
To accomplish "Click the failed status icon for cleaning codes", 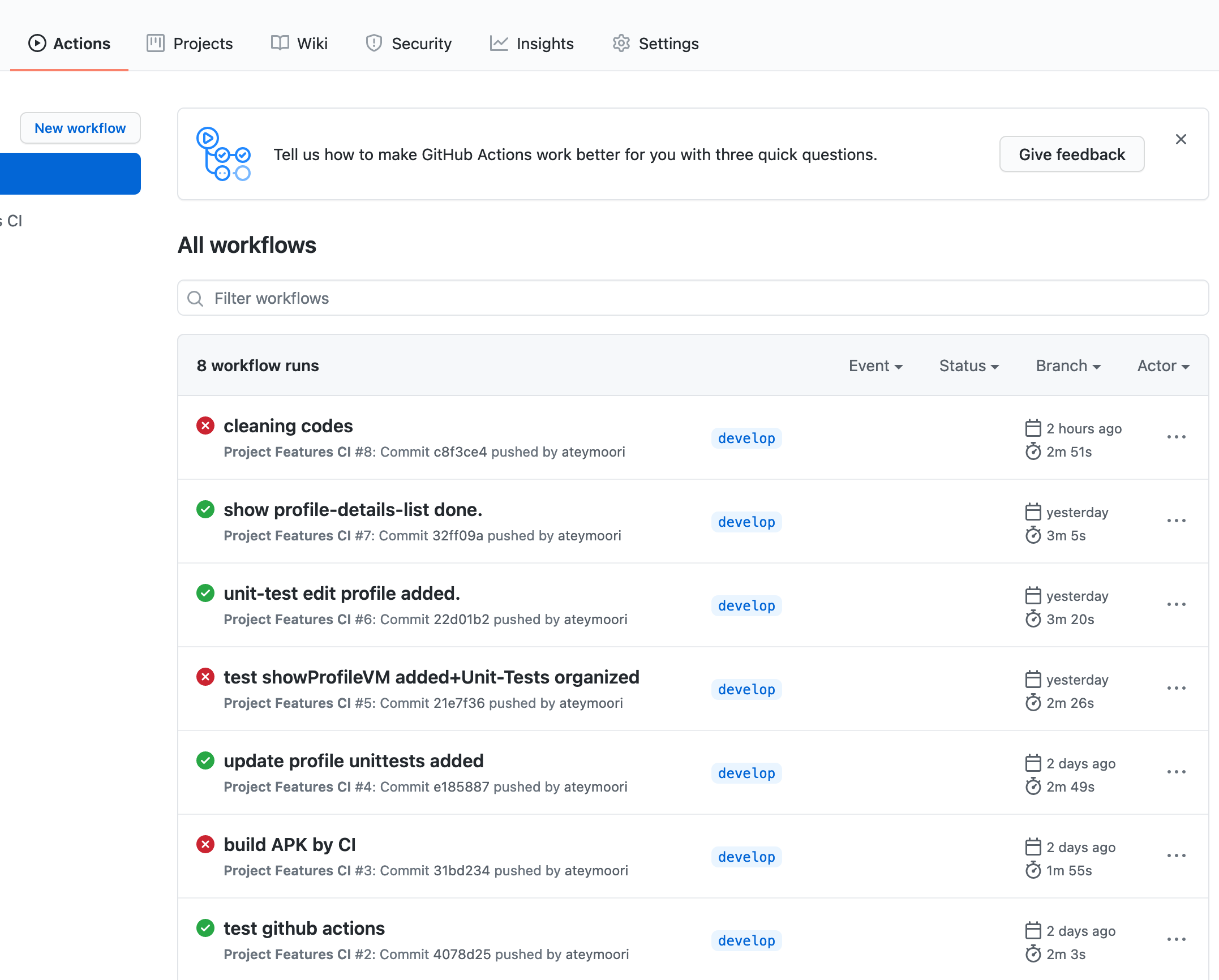I will pos(205,425).
